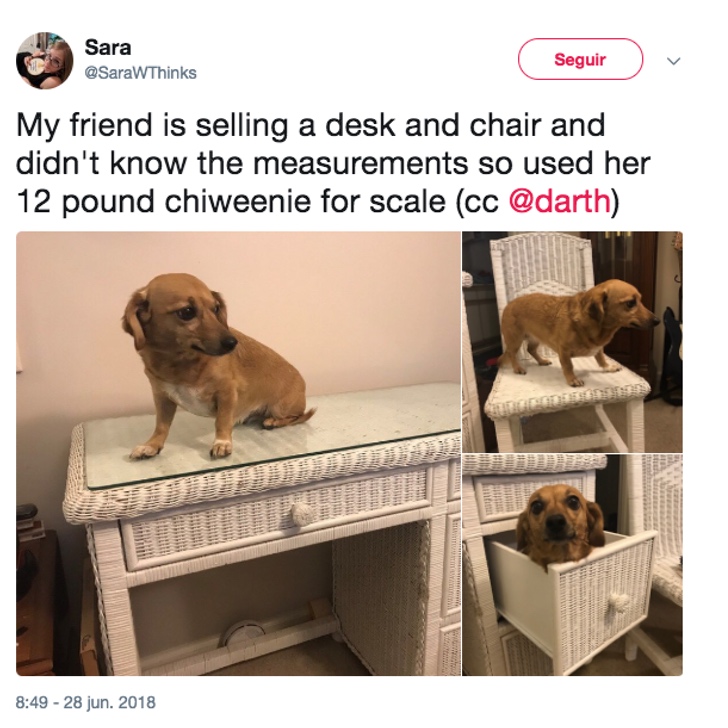Image resolution: width=728 pixels, height=728 pixels.
Task: Click the tweet text about the chiweenie
Action: point(333,163)
